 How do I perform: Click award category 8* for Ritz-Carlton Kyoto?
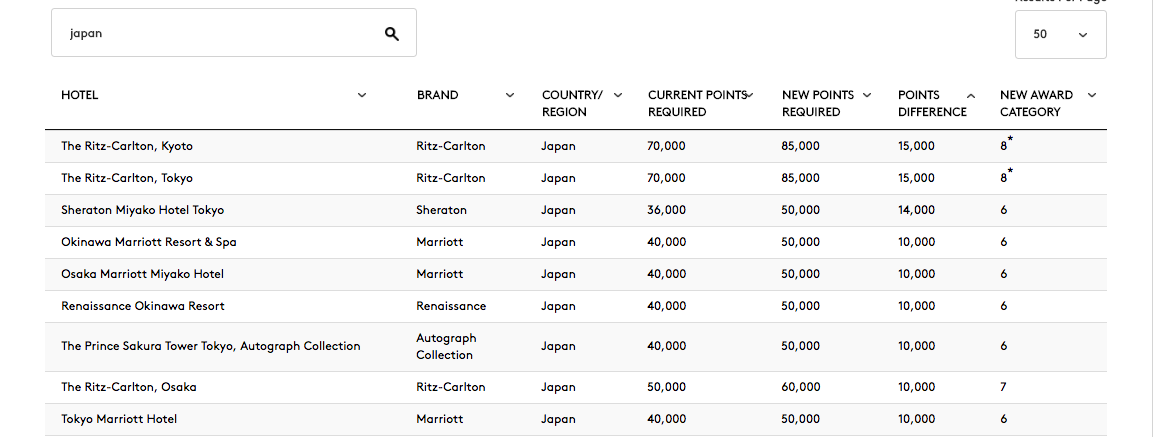click(x=1007, y=144)
